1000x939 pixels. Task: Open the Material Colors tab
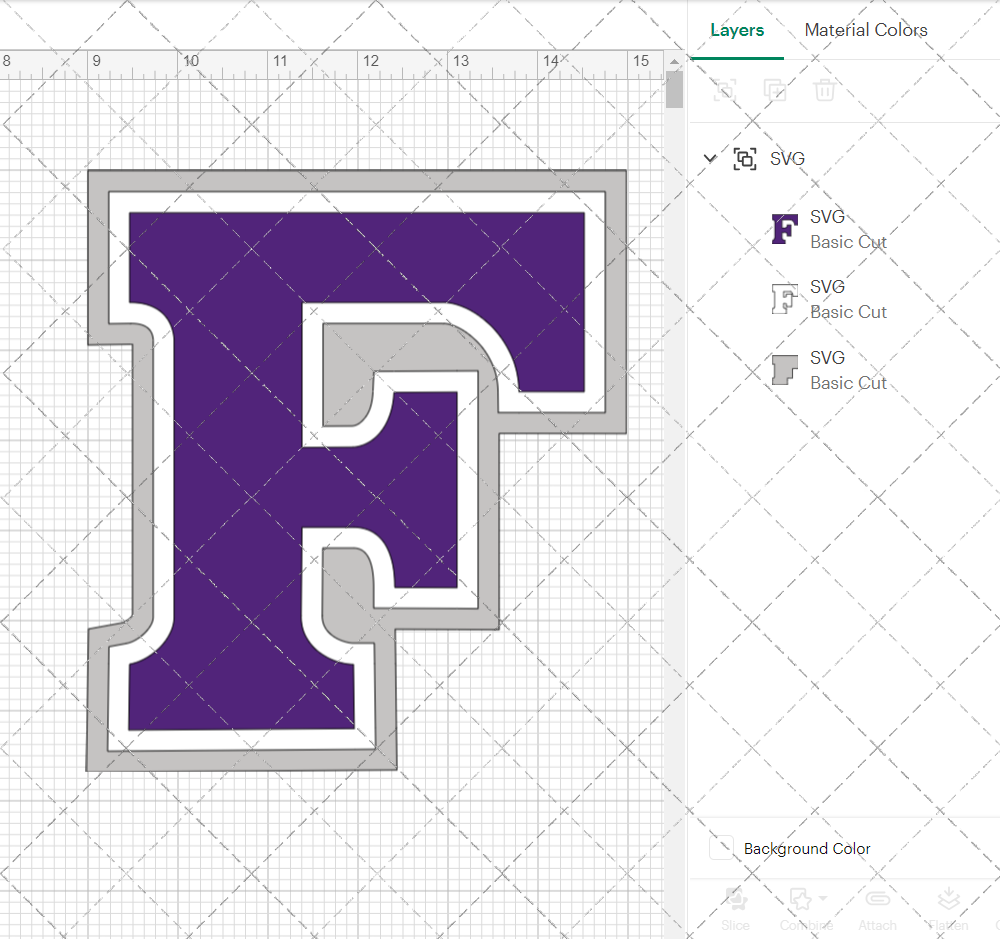[865, 30]
